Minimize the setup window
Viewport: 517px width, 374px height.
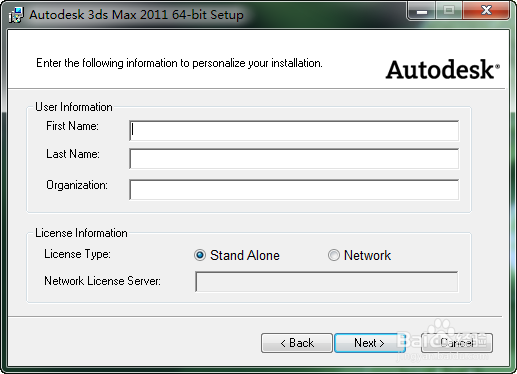[x=422, y=11]
